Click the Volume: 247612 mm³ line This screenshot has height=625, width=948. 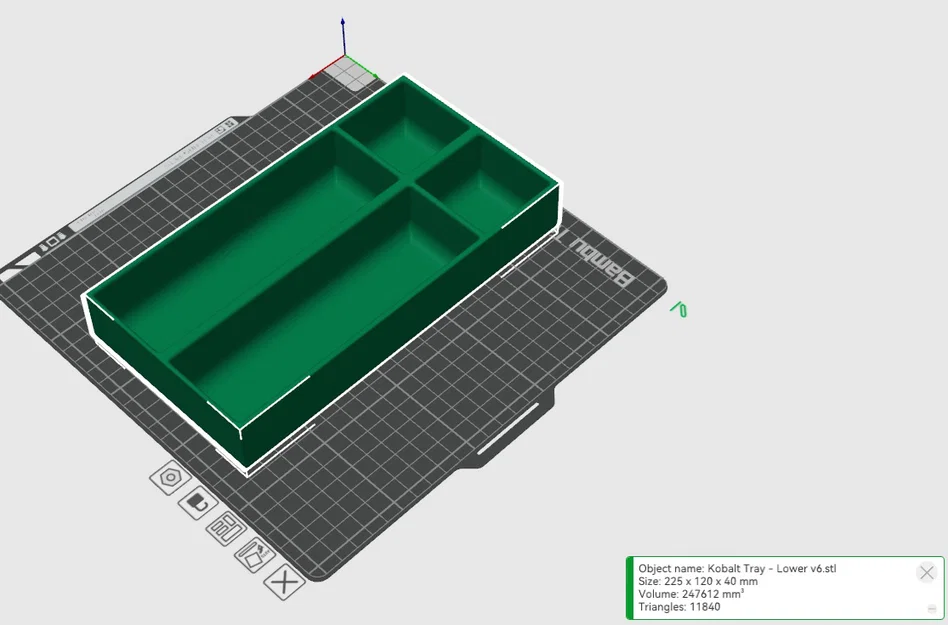click(x=691, y=594)
